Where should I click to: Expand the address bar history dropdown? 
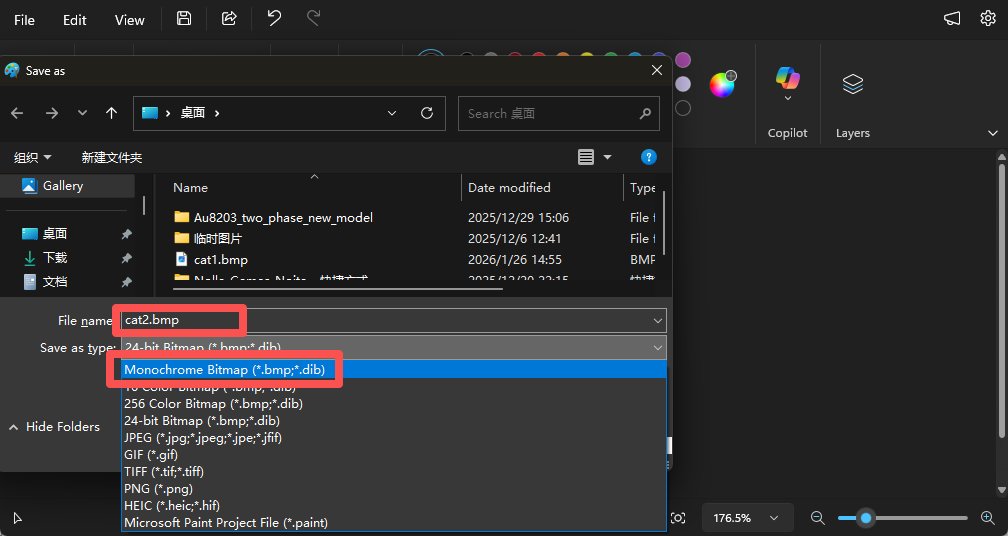tap(392, 113)
